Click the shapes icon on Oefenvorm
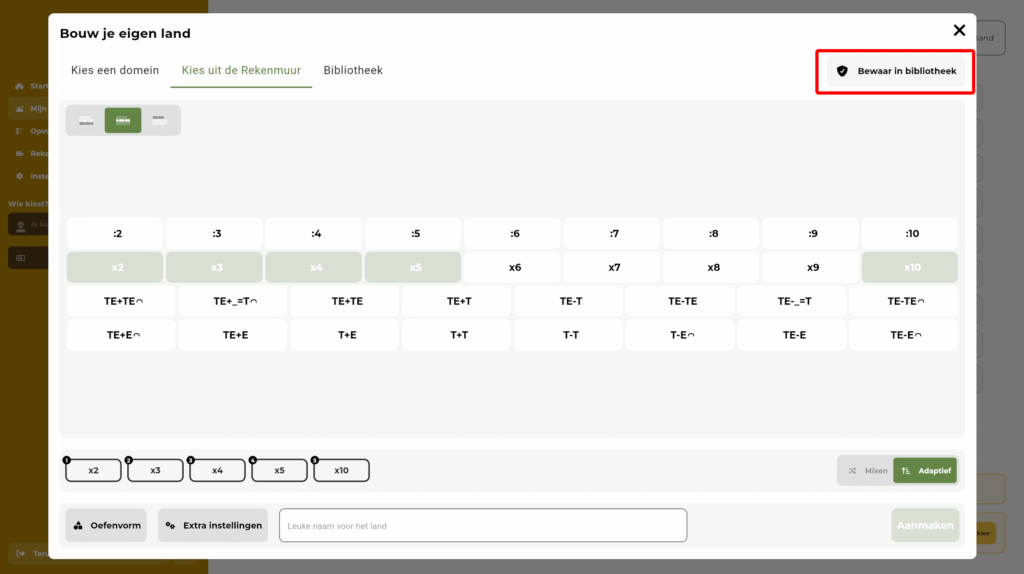Viewport: 1024px width, 574px height. pyautogui.click(x=79, y=525)
